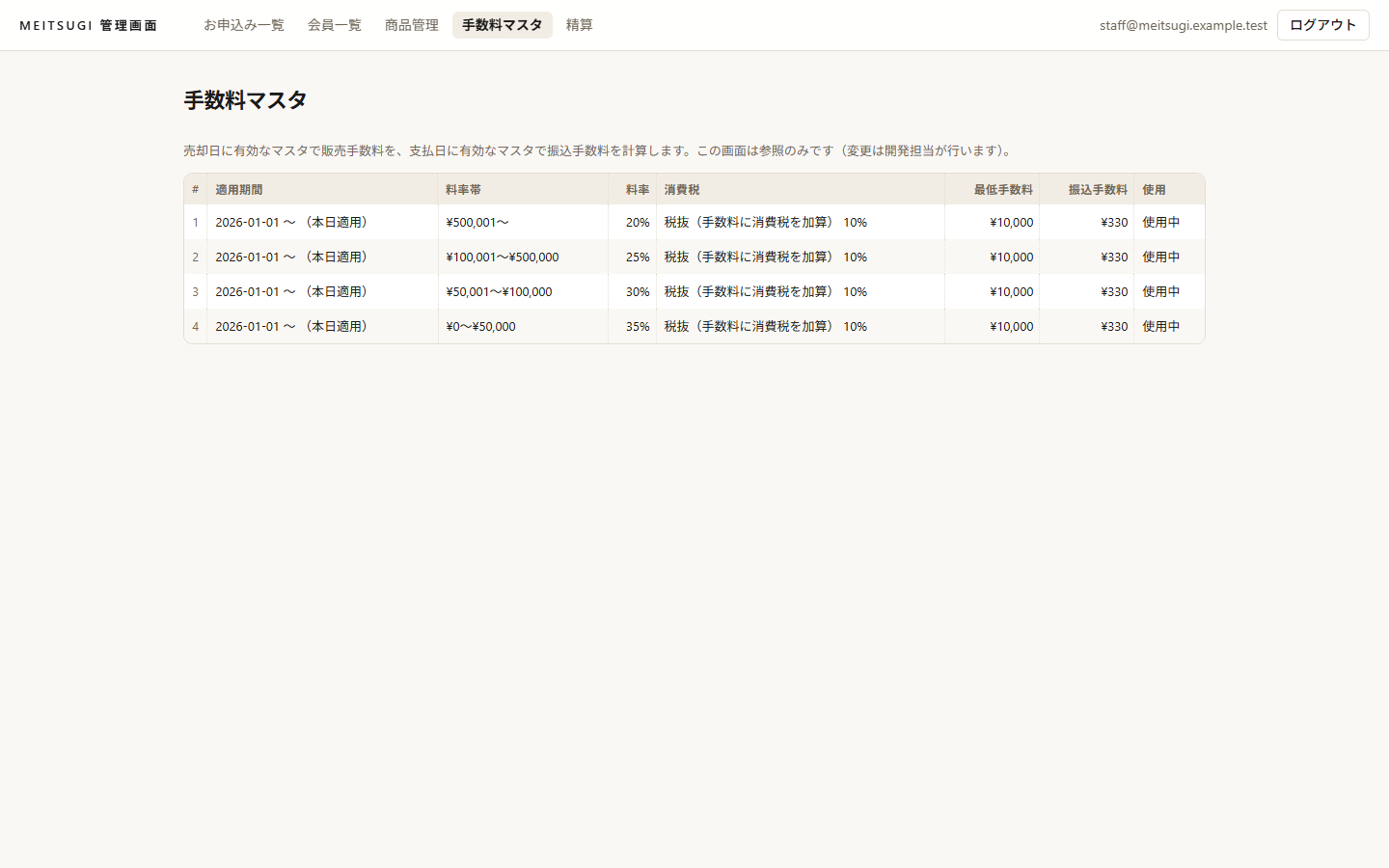Switch to 商品管理 tab

(412, 25)
